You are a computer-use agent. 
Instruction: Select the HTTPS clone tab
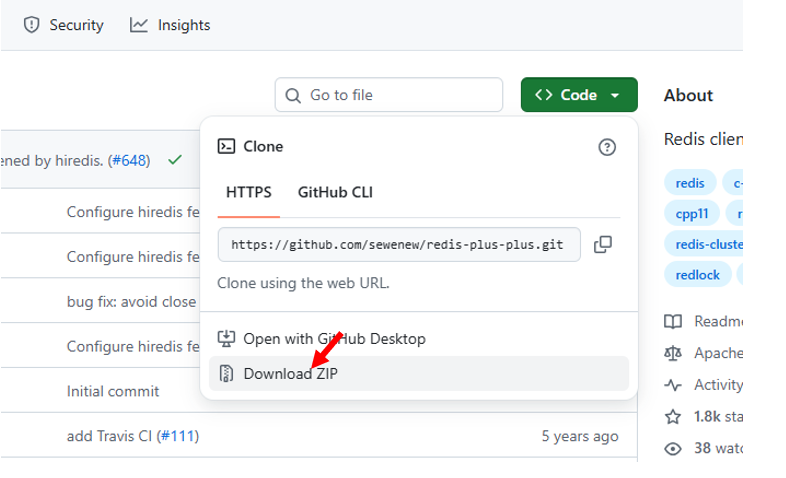click(x=249, y=192)
